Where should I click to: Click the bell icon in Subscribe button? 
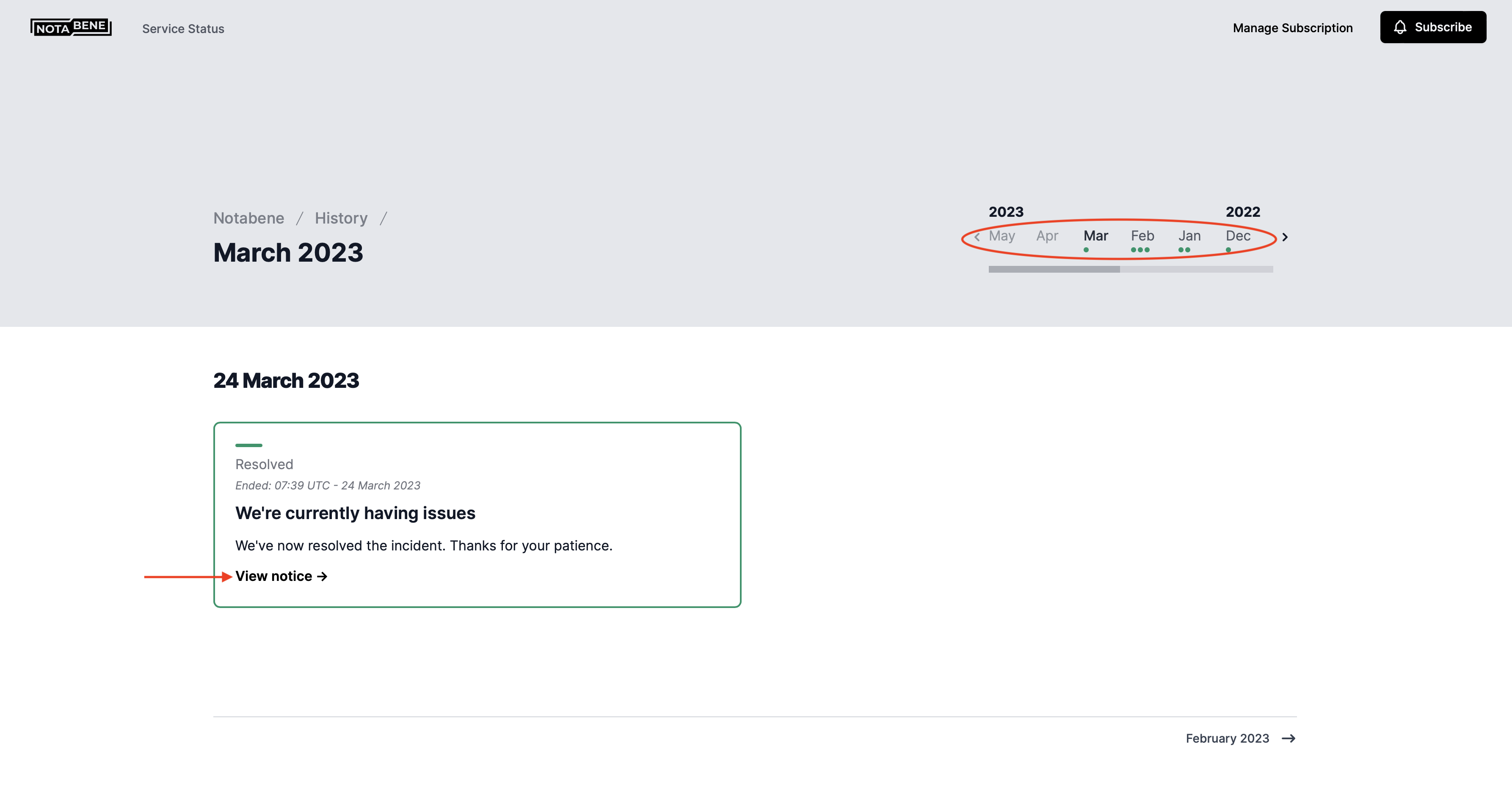tap(1400, 27)
